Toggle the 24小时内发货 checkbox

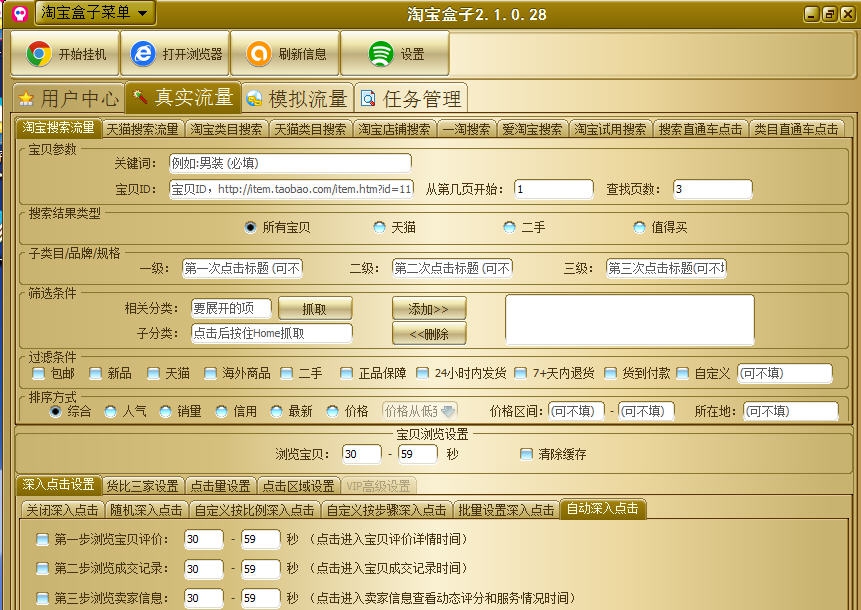(x=422, y=374)
